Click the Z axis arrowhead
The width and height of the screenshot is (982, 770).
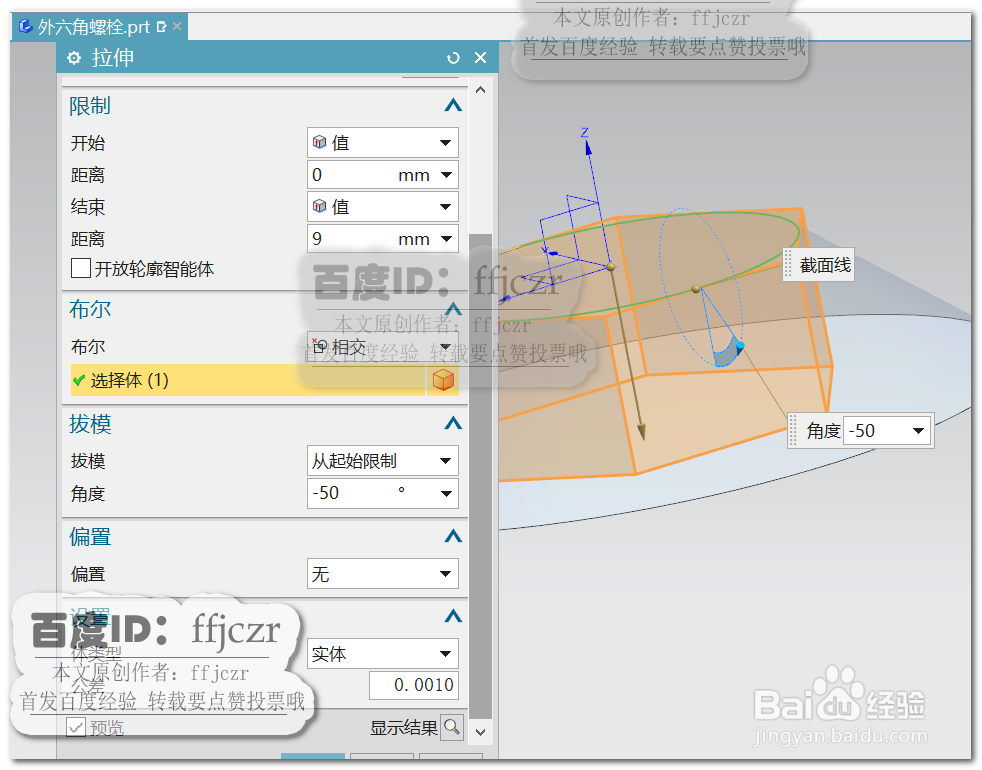(588, 148)
